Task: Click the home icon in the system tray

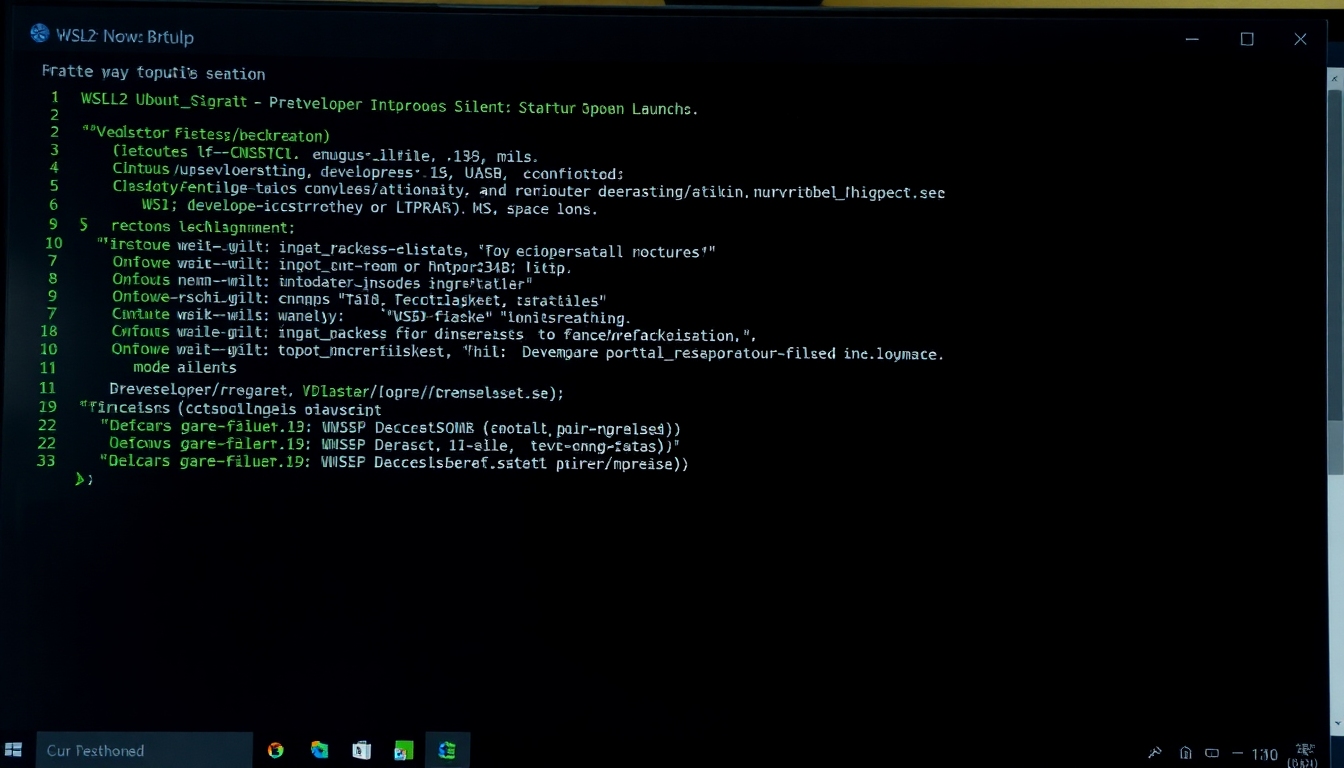Action: pos(1186,752)
